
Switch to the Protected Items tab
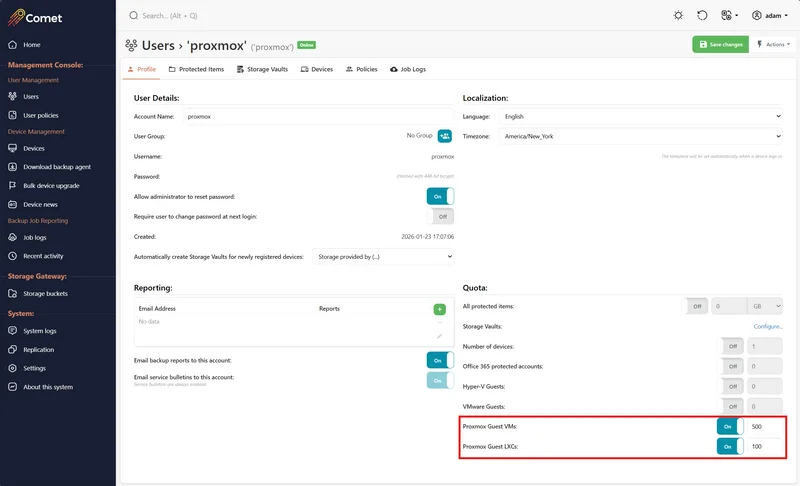pyautogui.click(x=196, y=70)
